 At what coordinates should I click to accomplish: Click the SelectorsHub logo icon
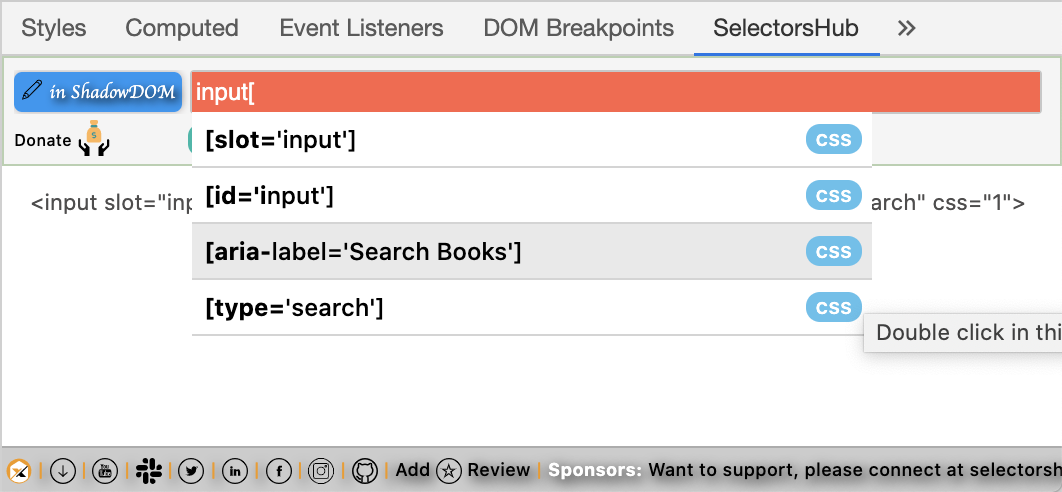(x=19, y=471)
